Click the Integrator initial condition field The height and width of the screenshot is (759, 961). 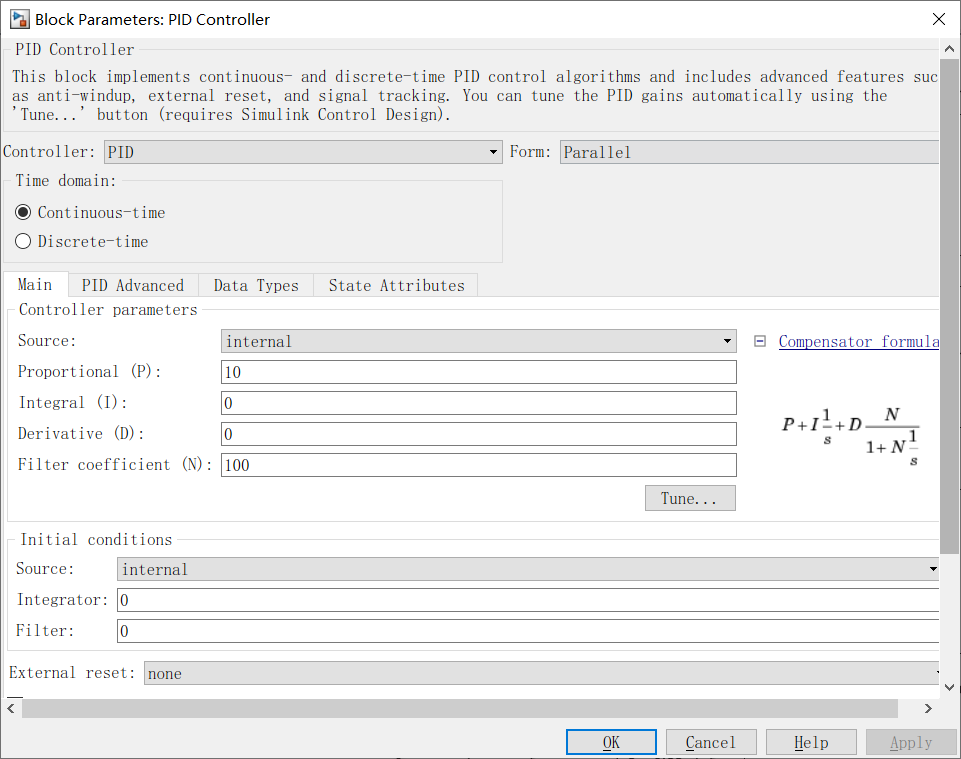(x=528, y=600)
